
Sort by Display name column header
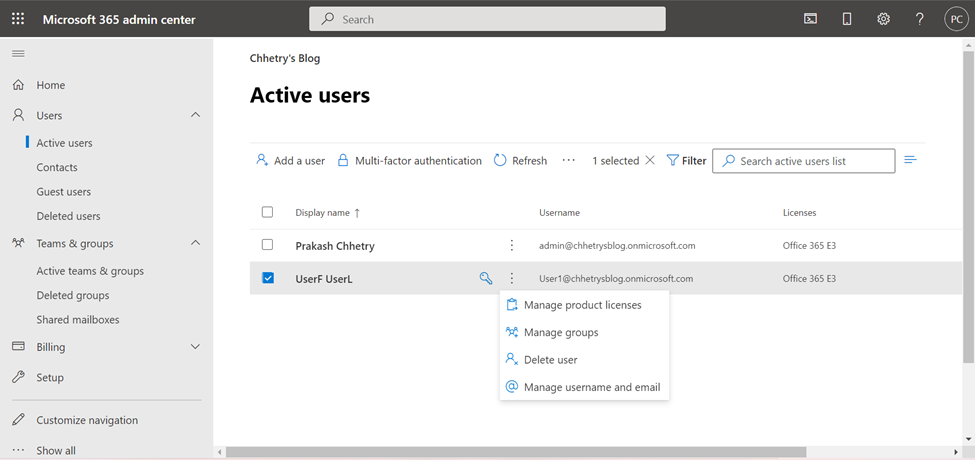(x=328, y=213)
